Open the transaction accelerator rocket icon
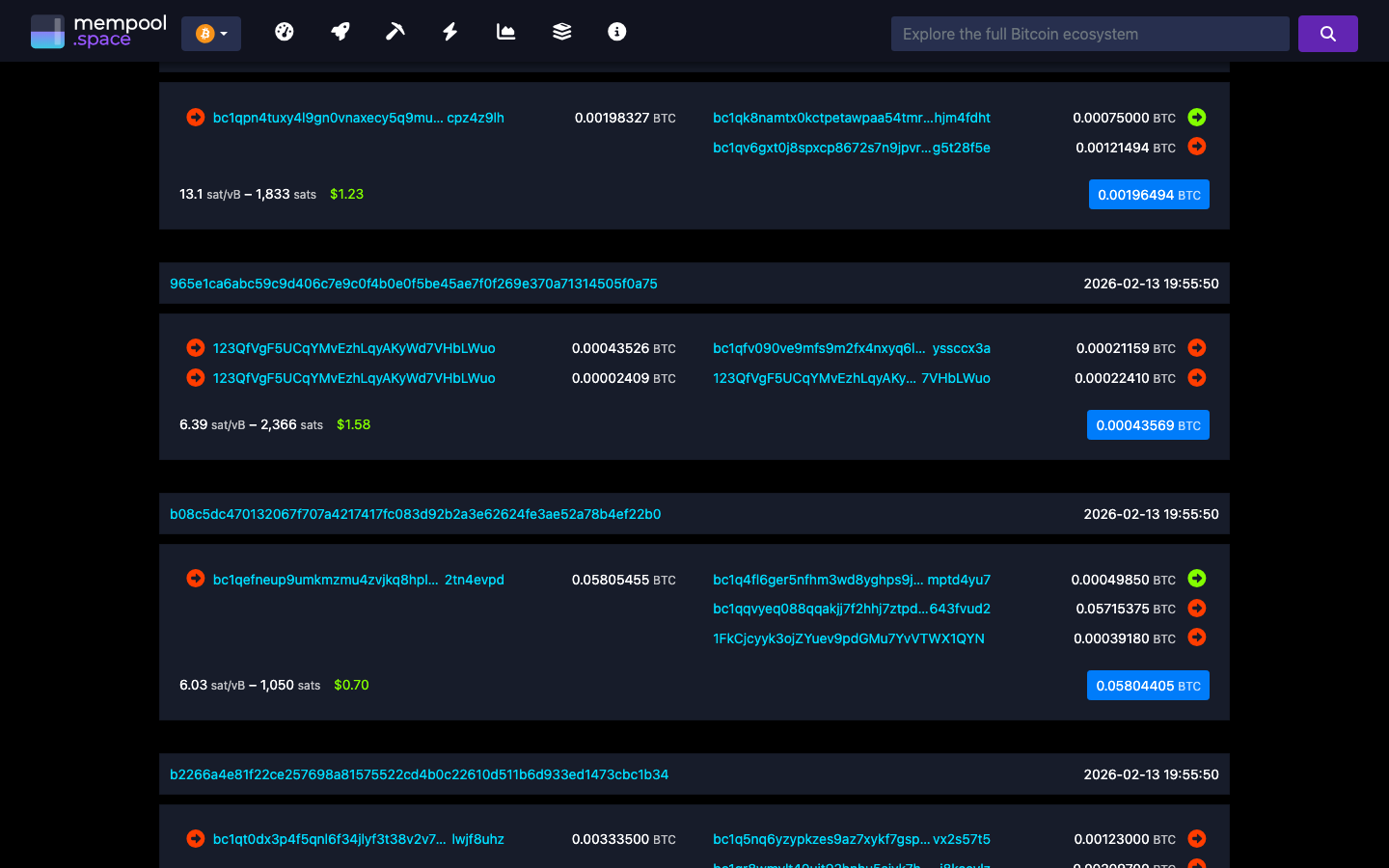 point(340,32)
